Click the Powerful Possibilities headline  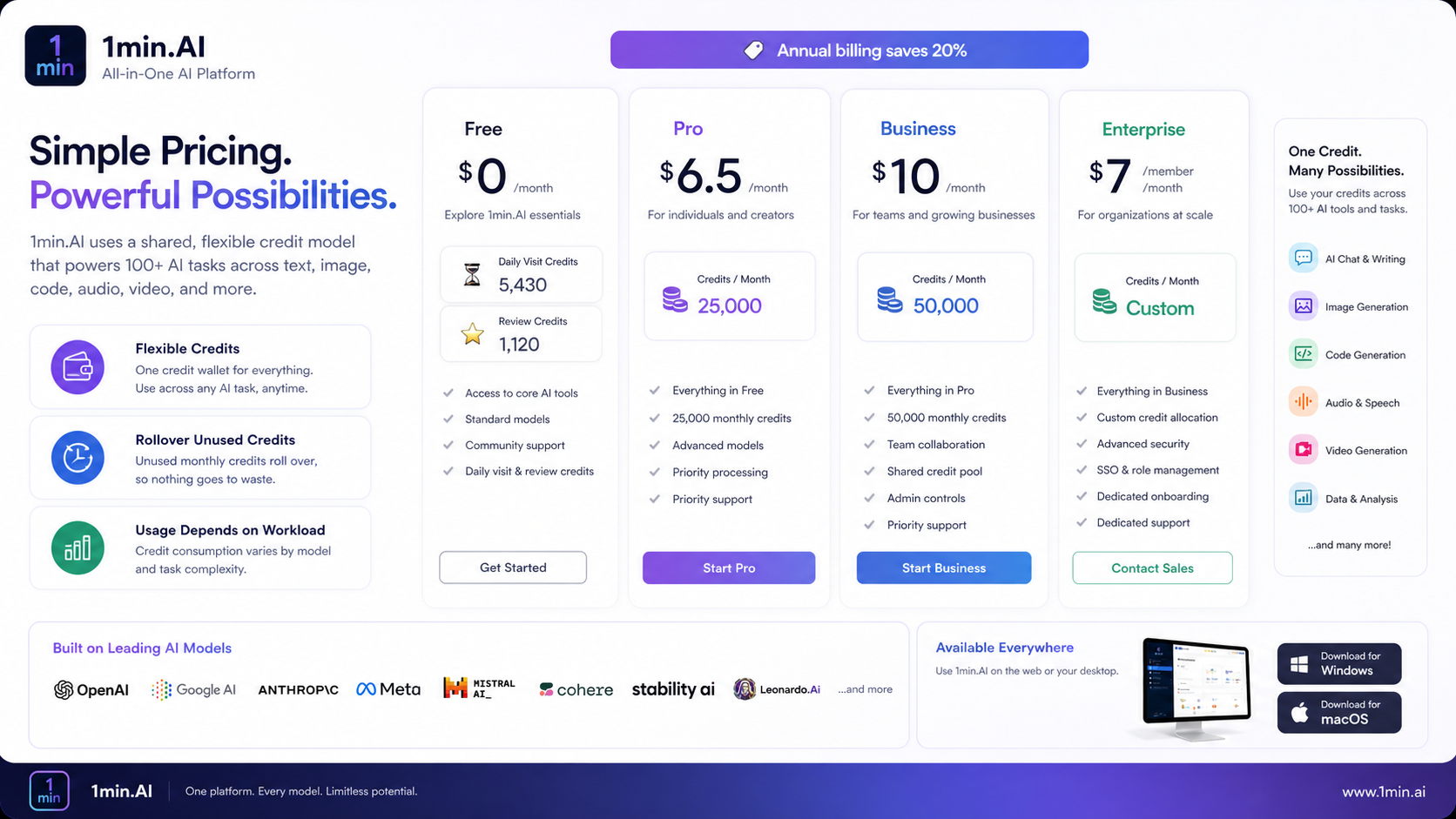pyautogui.click(x=213, y=195)
